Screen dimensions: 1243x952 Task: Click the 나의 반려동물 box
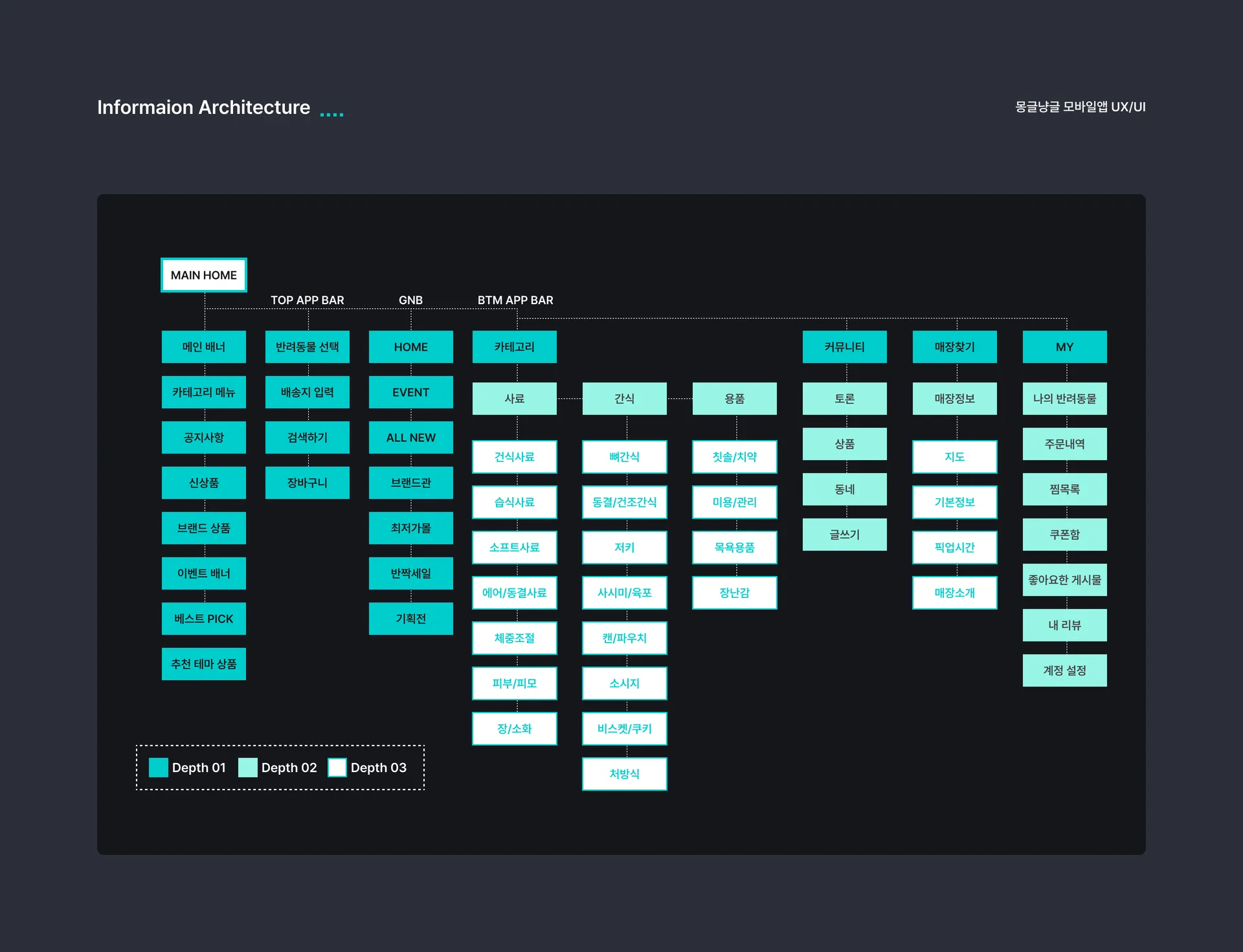(x=1065, y=399)
